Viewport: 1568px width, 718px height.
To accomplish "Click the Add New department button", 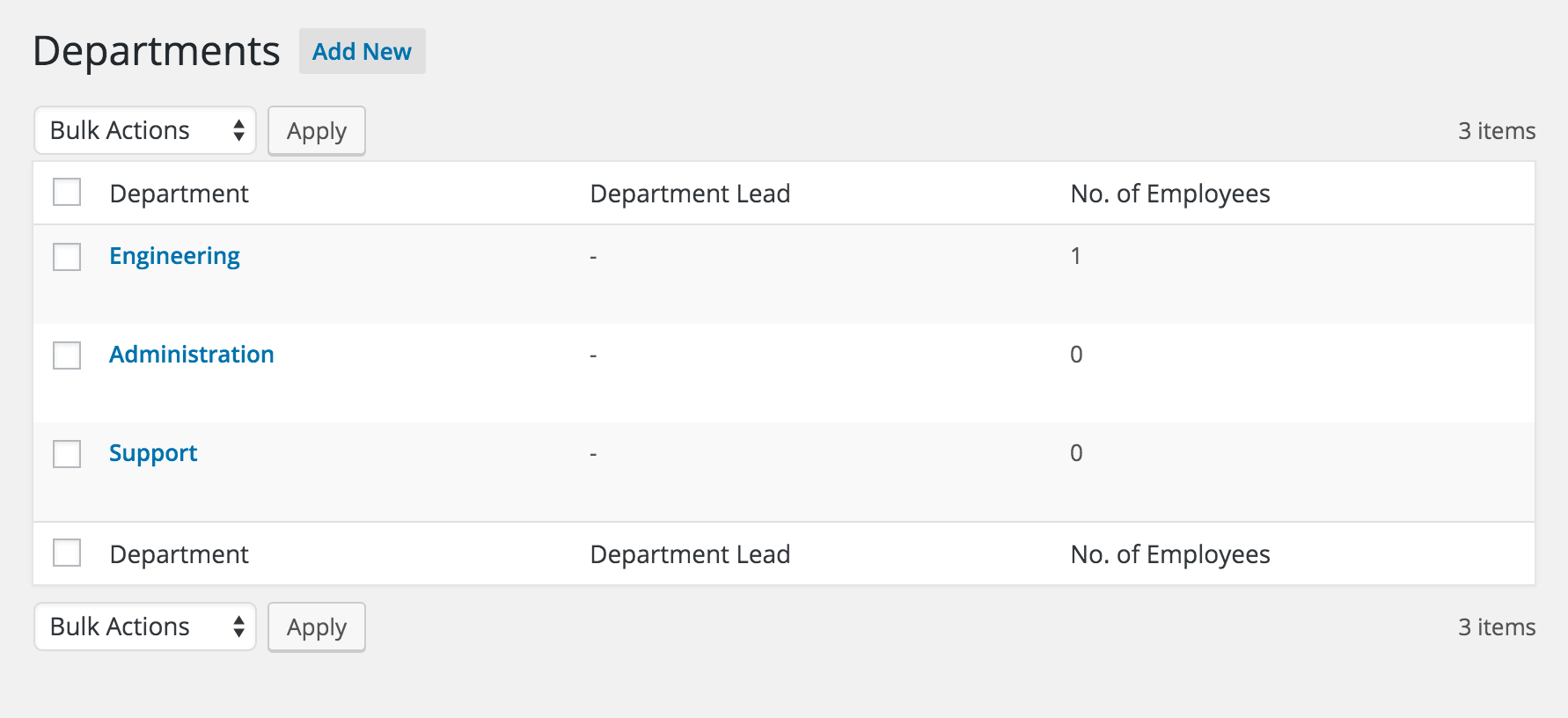I will [x=362, y=52].
